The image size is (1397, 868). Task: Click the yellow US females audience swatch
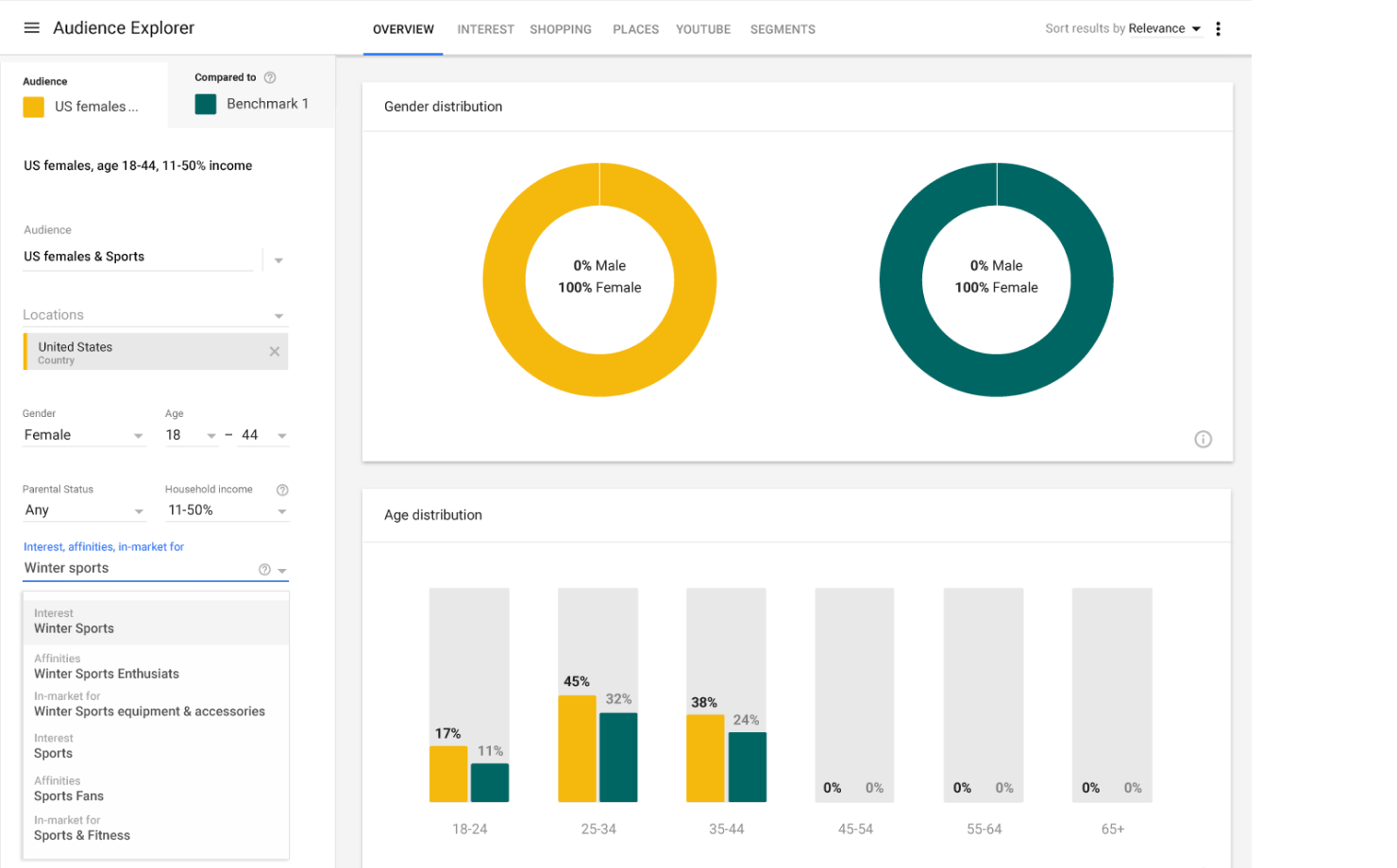[x=34, y=107]
